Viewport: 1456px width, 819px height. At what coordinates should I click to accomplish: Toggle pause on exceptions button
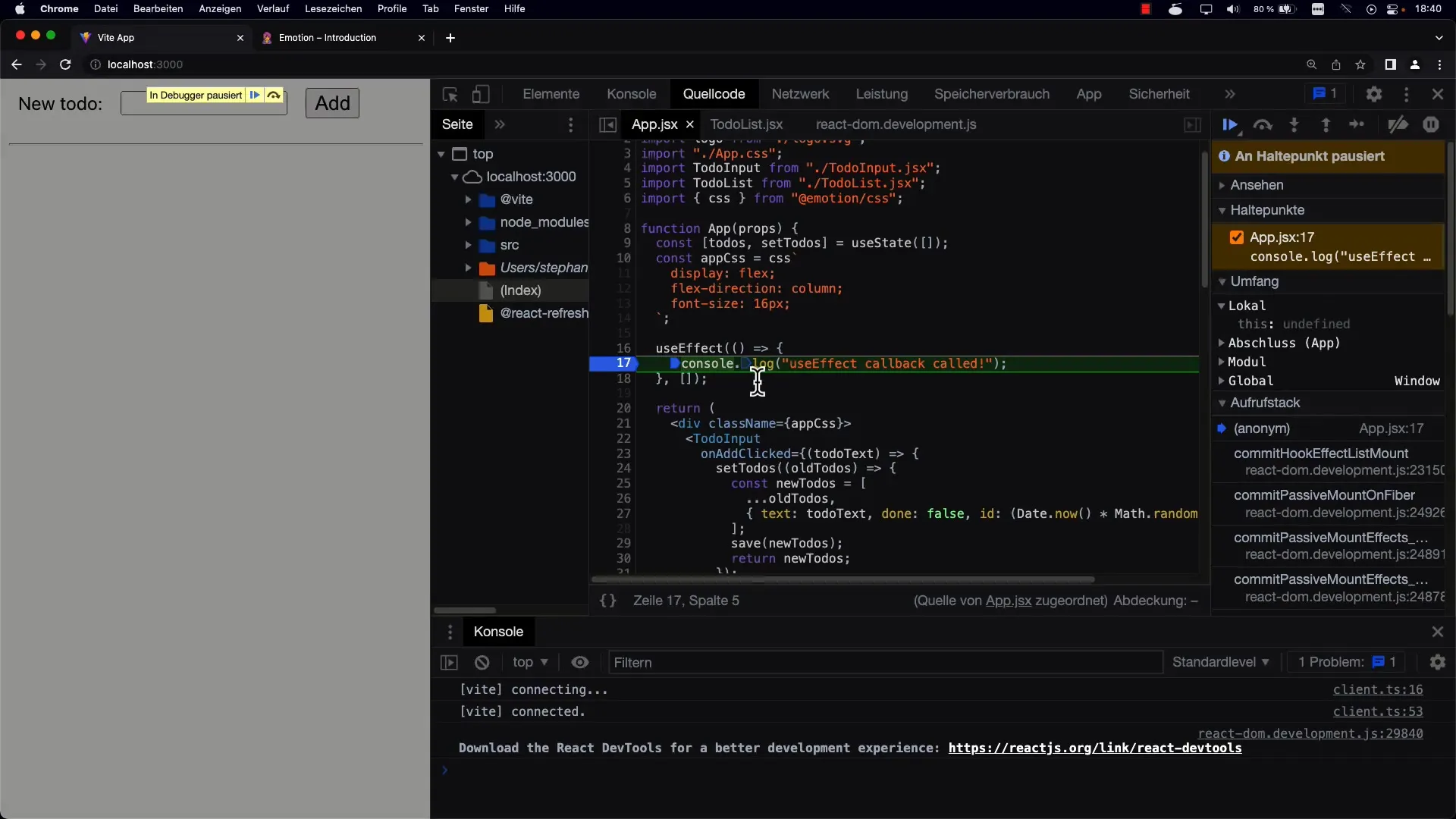pyautogui.click(x=1430, y=124)
